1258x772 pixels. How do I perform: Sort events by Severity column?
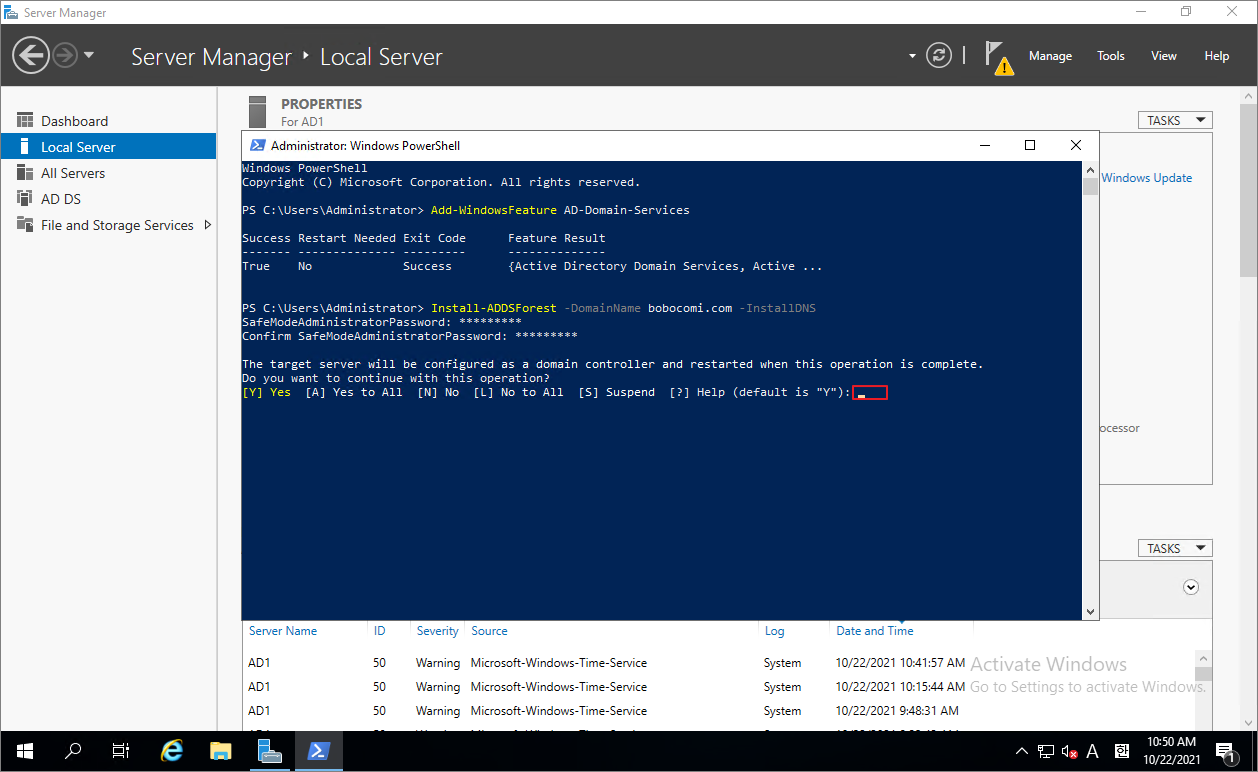click(x=438, y=631)
